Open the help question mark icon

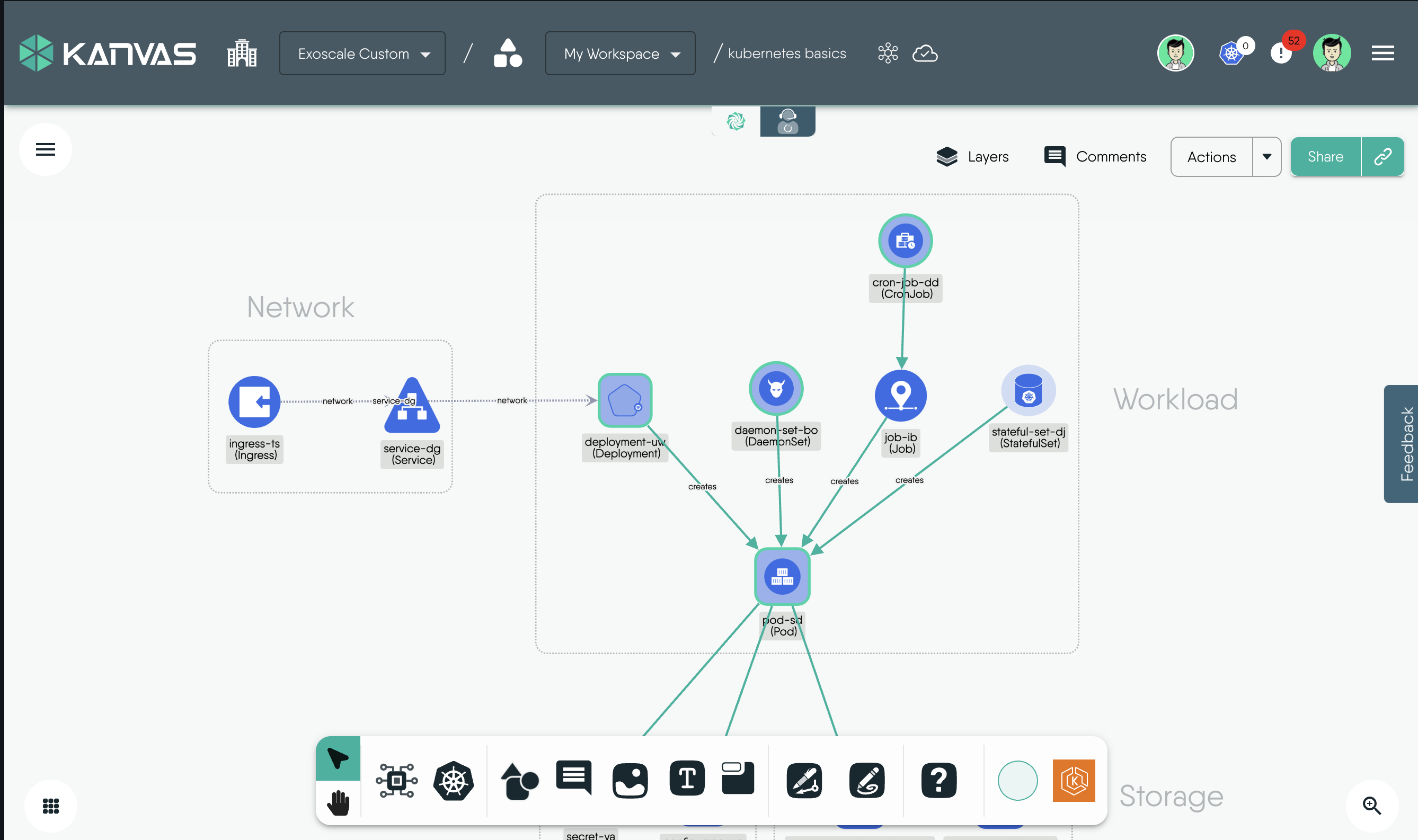pyautogui.click(x=938, y=781)
